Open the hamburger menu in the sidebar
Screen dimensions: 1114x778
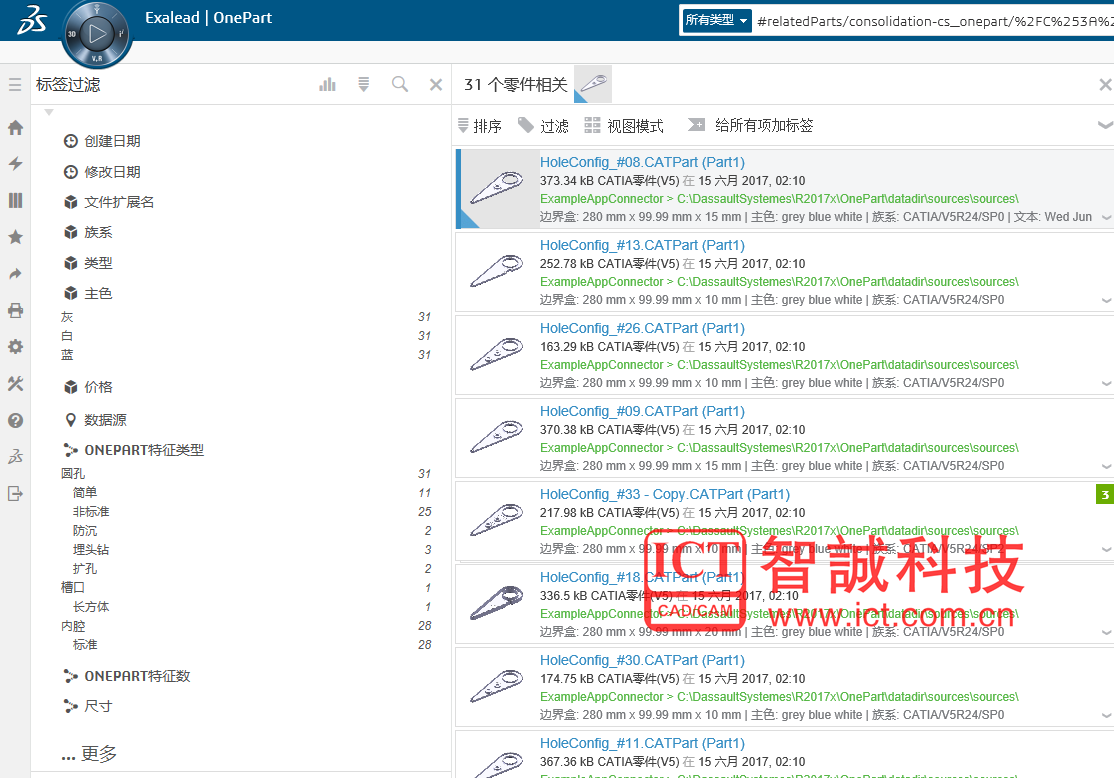15,85
